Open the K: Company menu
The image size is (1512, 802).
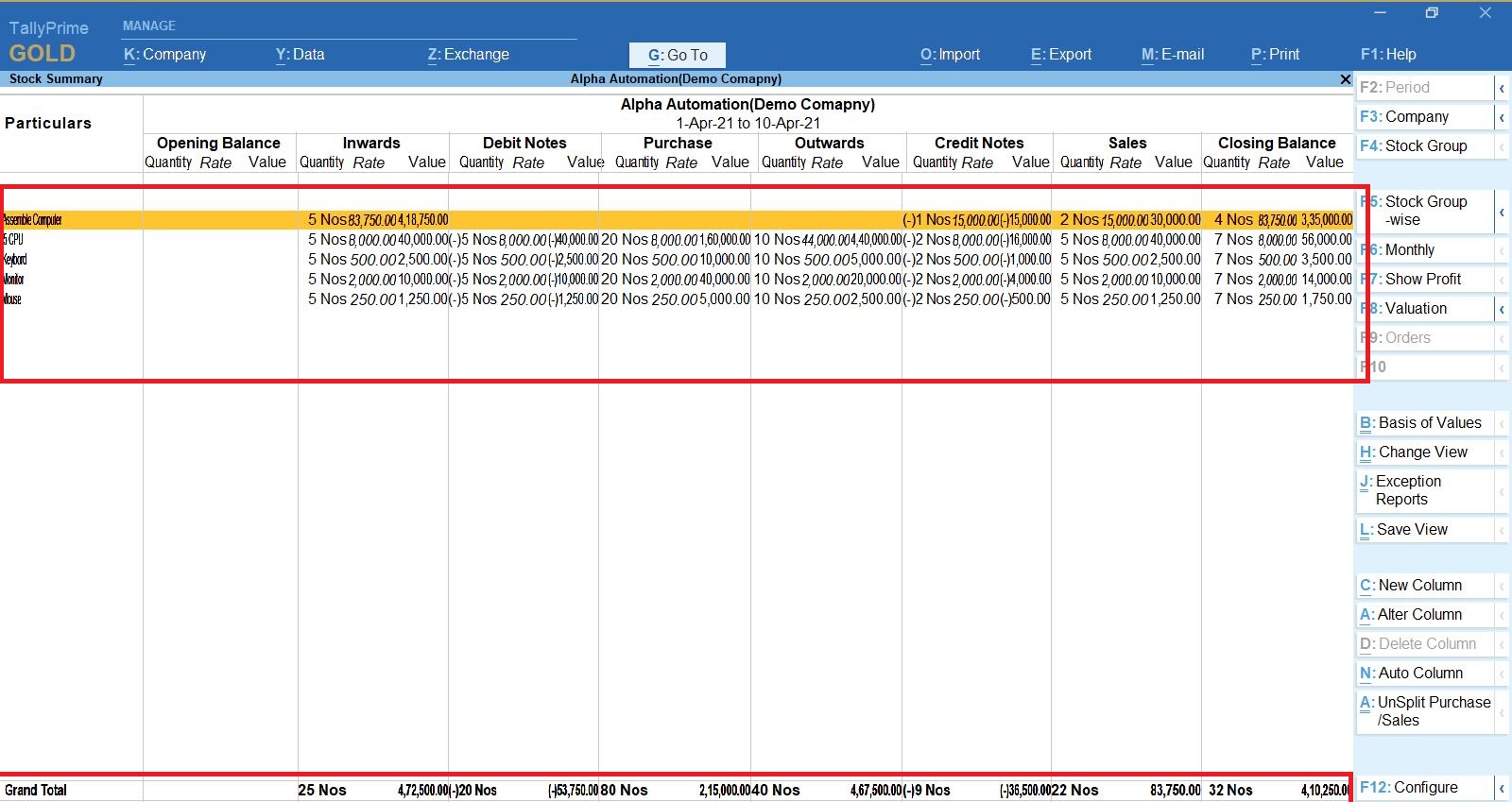pyautogui.click(x=164, y=55)
